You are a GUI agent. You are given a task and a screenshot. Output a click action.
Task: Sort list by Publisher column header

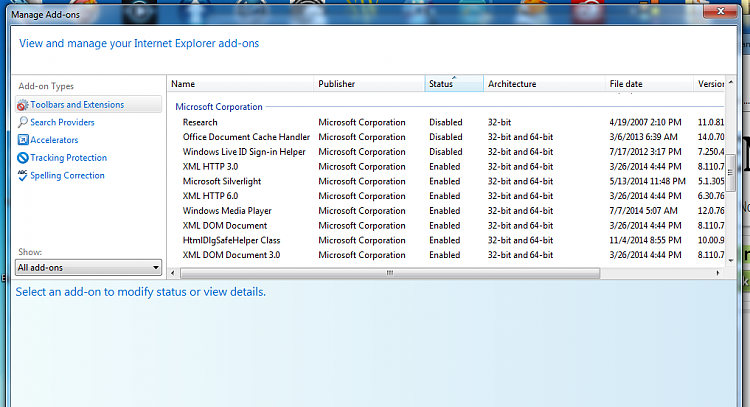[x=369, y=84]
